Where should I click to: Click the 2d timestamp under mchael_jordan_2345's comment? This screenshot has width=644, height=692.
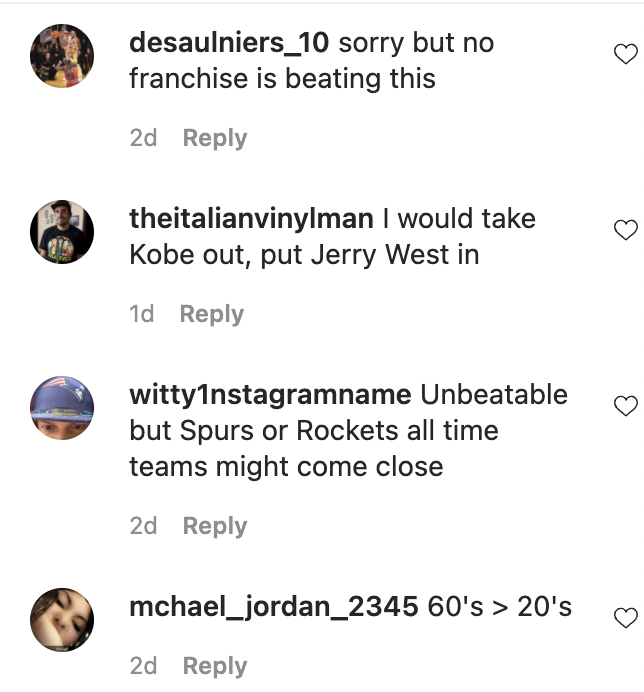coord(143,666)
